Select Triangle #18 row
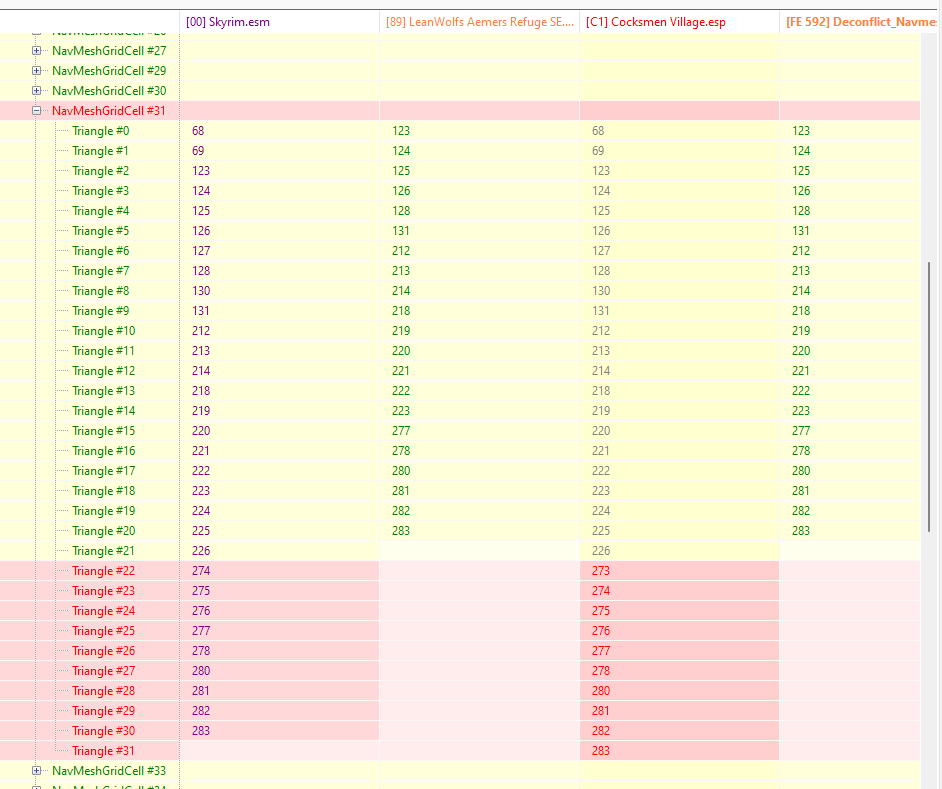Image resolution: width=942 pixels, height=789 pixels. click(460, 491)
